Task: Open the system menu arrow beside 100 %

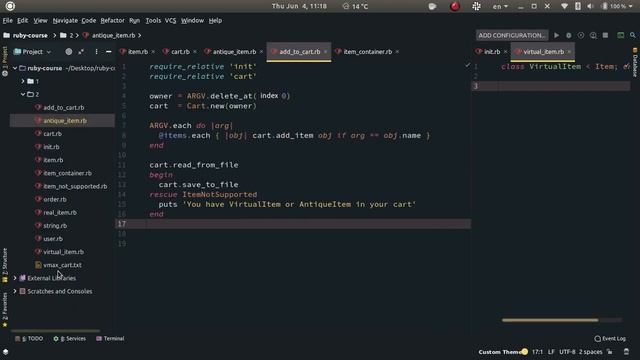Action: (630, 6)
